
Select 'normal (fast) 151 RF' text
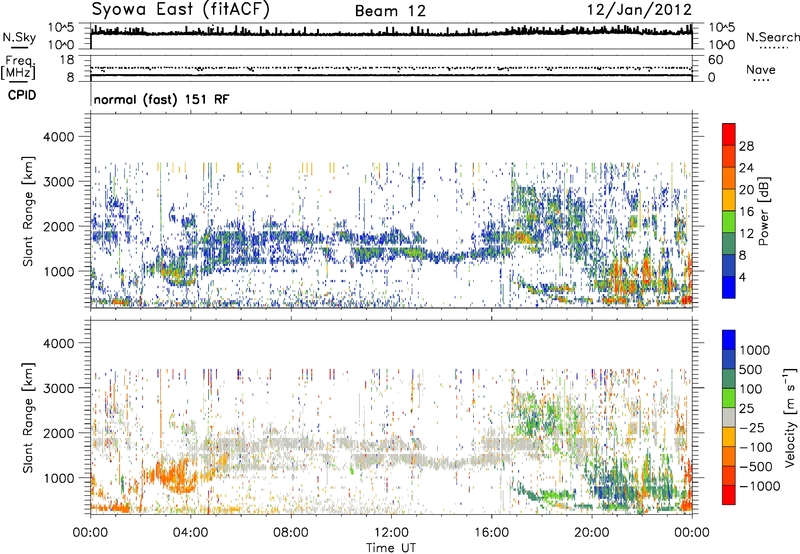[161, 99]
